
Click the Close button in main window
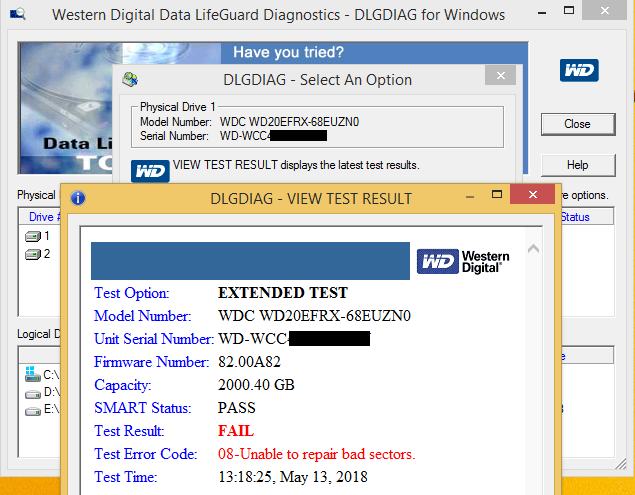pos(578,124)
